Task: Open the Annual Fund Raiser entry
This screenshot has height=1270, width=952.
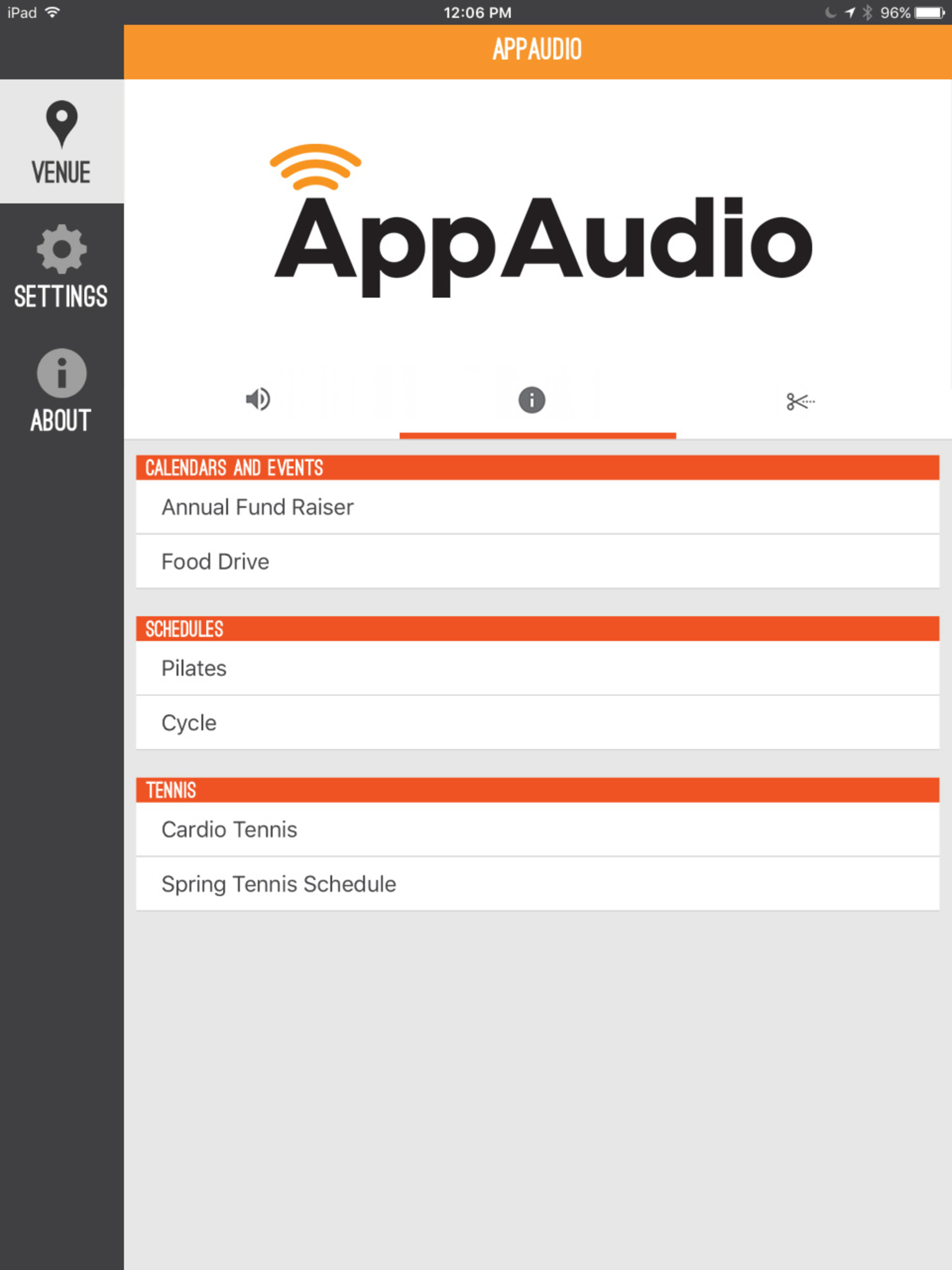Action: click(537, 507)
